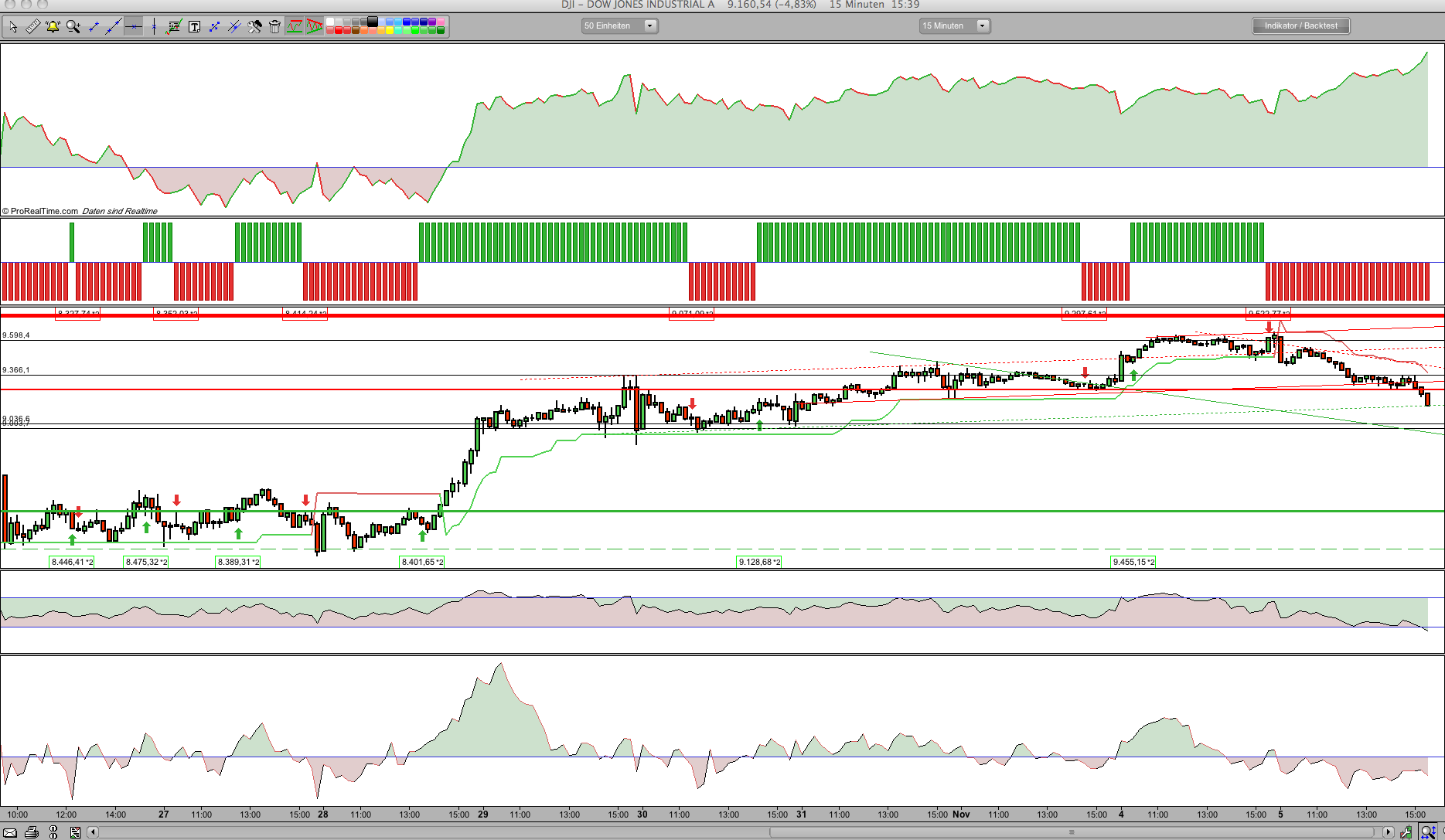Activate the magnifier zoom tool in toolbar
This screenshot has height=840, width=1445.
(x=73, y=27)
